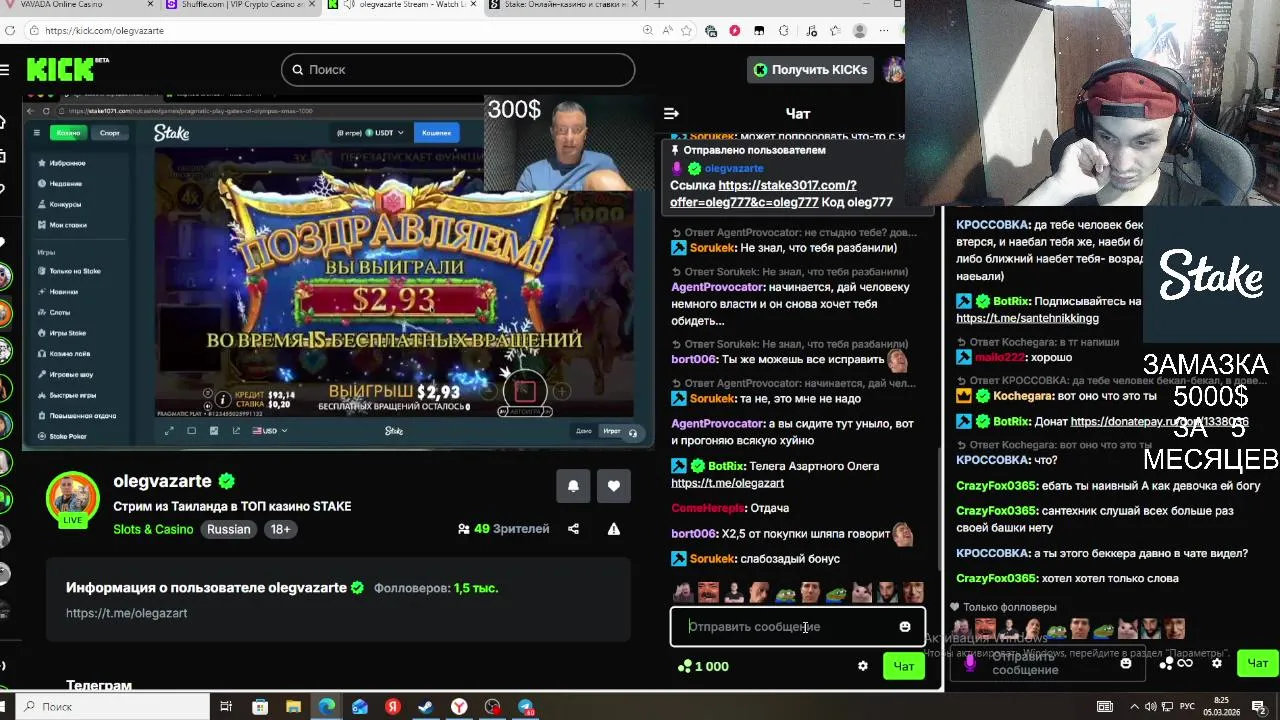The width and height of the screenshot is (1280, 720).
Task: Open the Windows notification center
Action: 1258,706
